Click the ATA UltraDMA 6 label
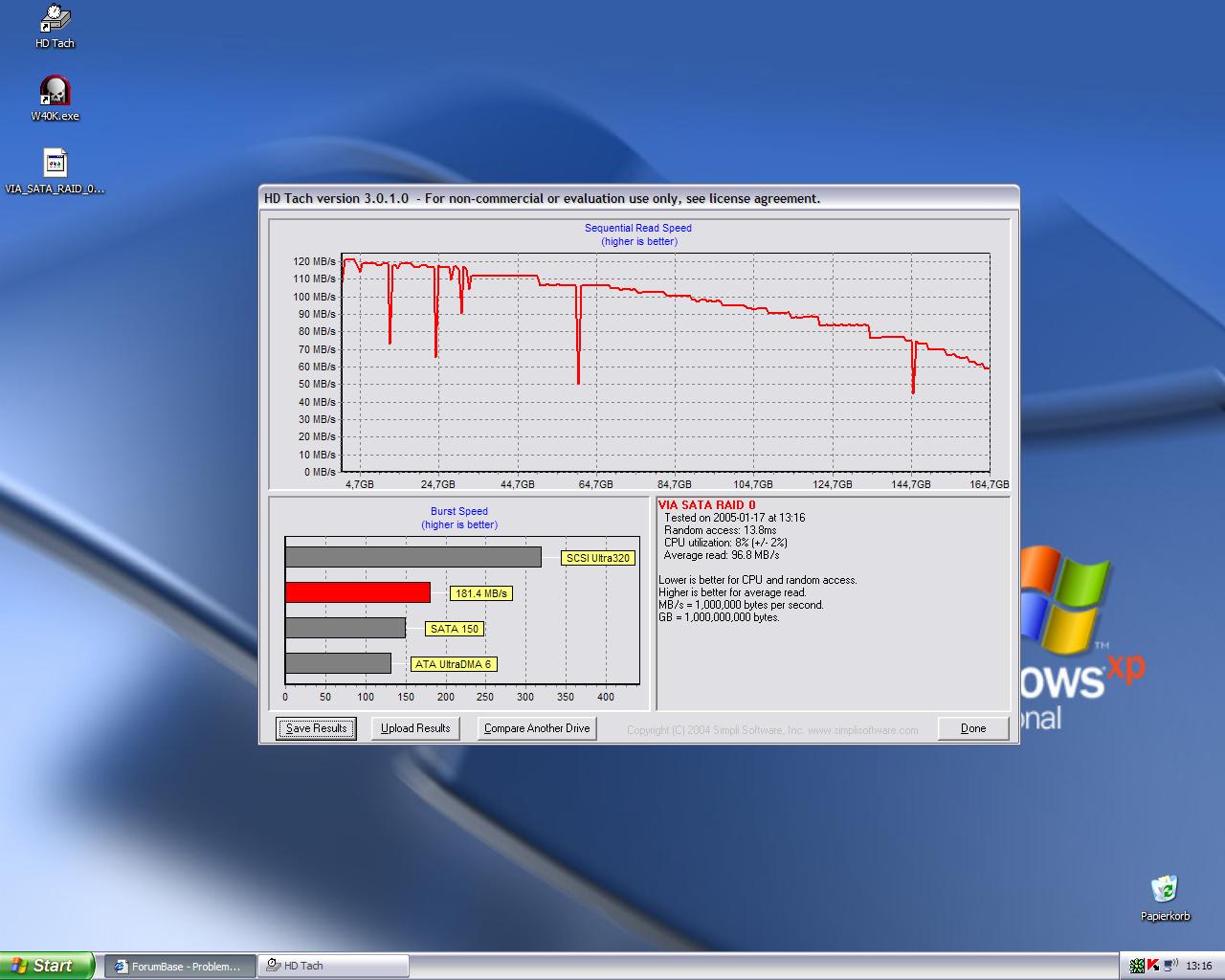The height and width of the screenshot is (980, 1225). tap(453, 664)
